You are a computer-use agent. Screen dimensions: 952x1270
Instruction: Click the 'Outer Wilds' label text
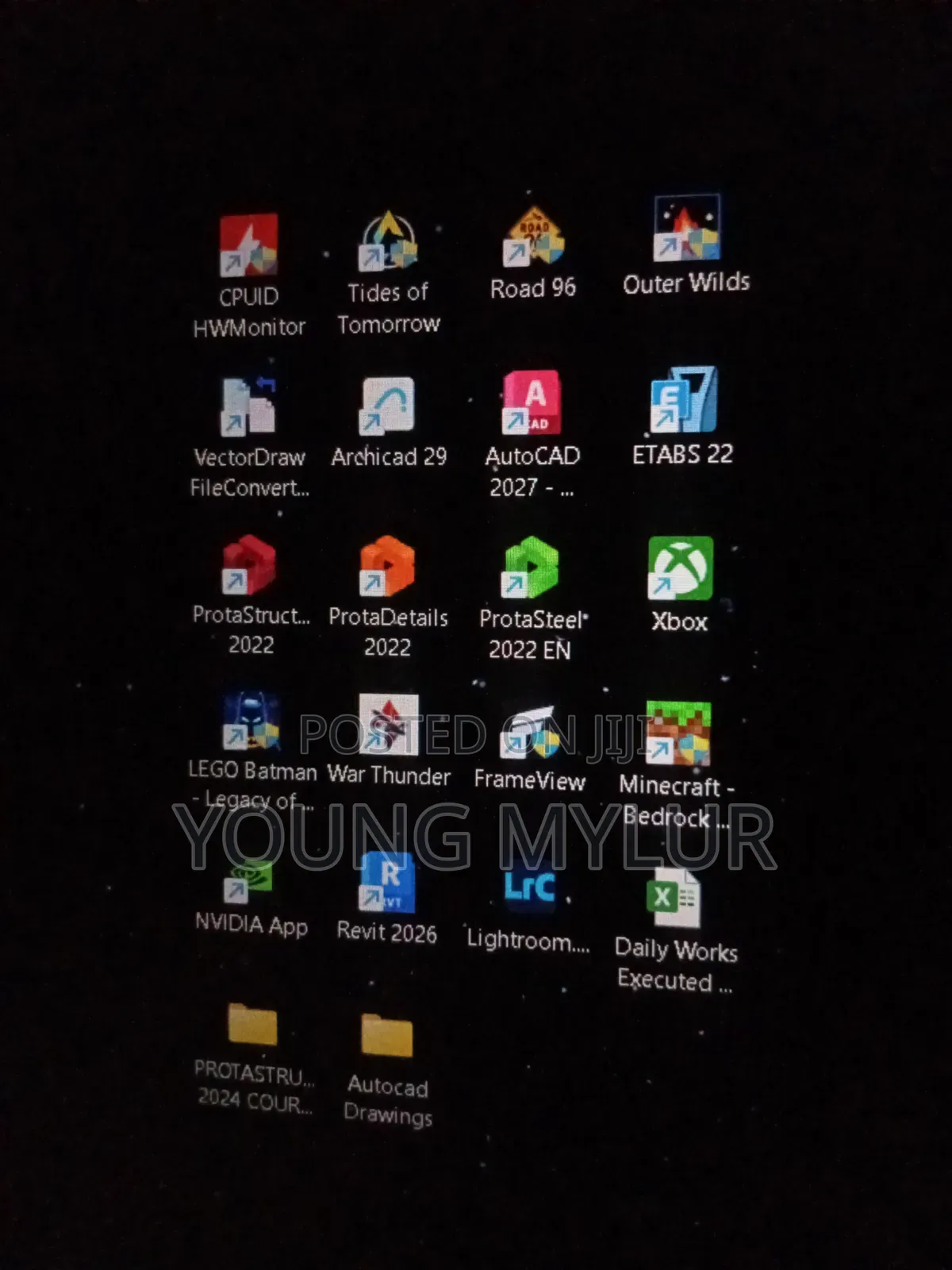(x=686, y=283)
